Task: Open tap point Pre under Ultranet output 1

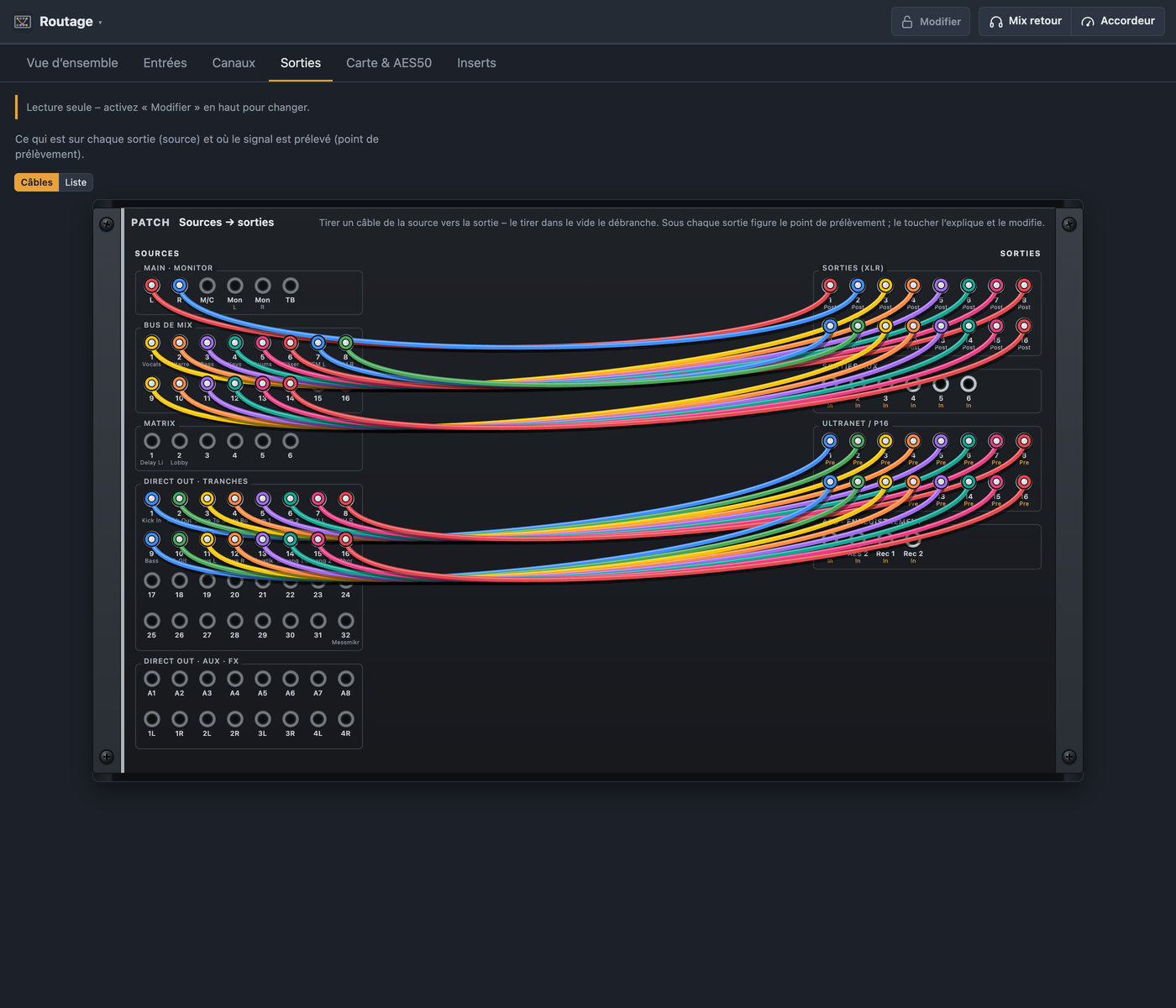Action: click(x=830, y=463)
